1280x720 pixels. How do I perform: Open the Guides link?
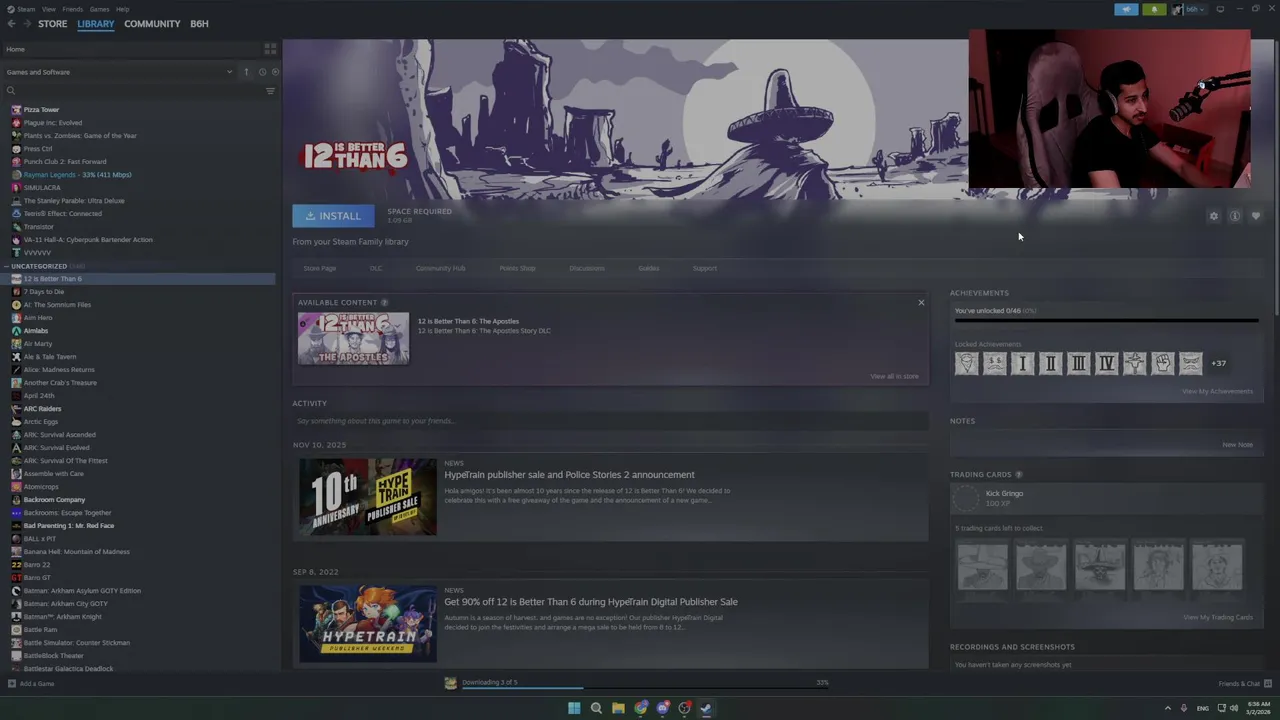point(648,268)
